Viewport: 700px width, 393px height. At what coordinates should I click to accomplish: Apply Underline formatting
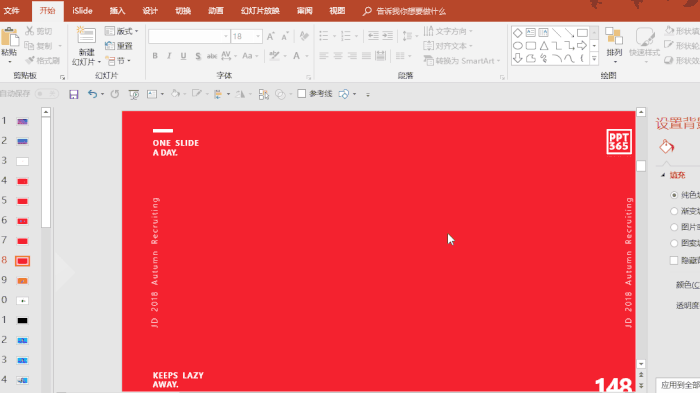pyautogui.click(x=183, y=56)
